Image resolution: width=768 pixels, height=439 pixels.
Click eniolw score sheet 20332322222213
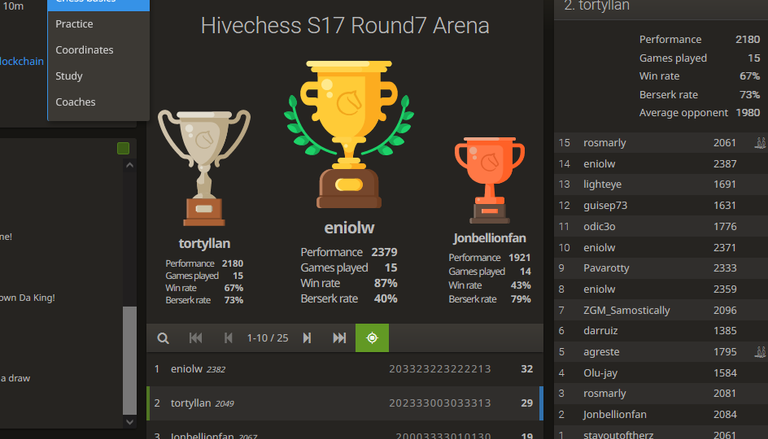(x=440, y=369)
